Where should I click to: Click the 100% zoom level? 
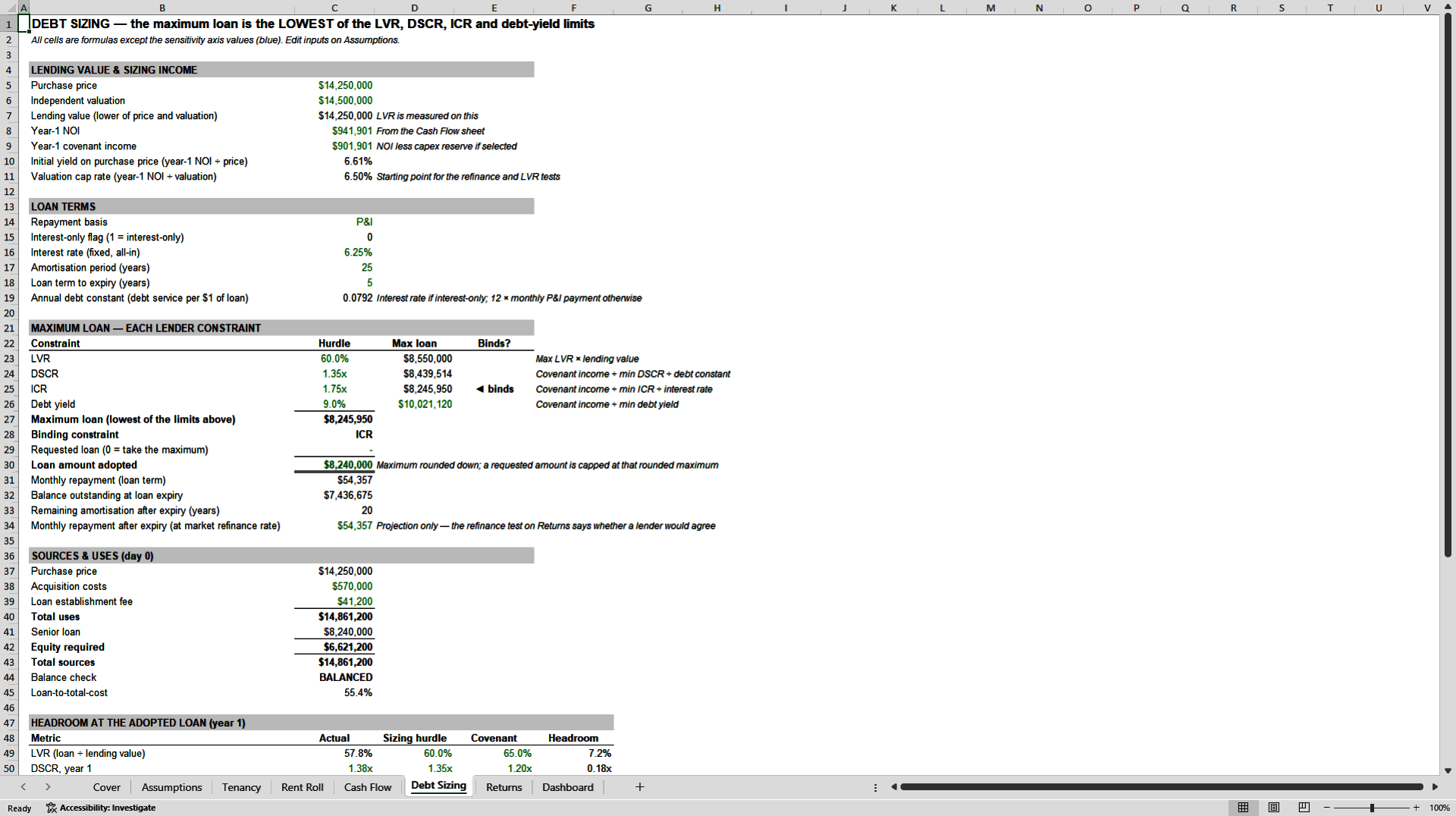1439,808
